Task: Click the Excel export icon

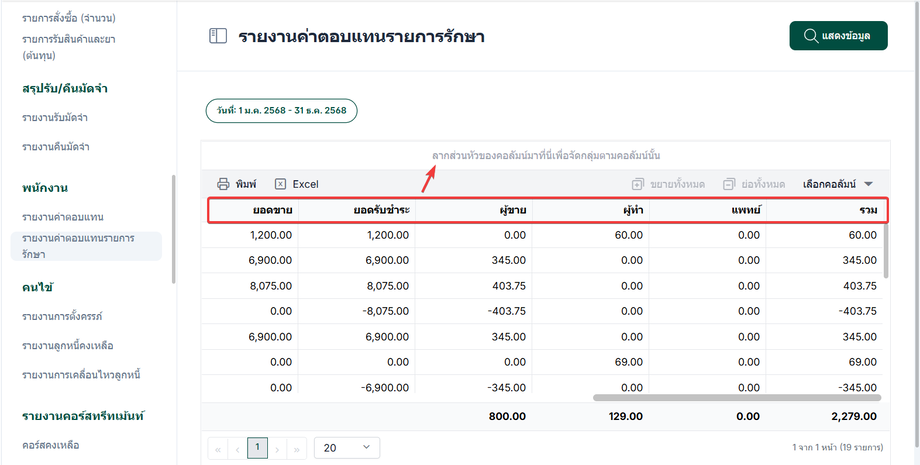Action: tap(281, 184)
